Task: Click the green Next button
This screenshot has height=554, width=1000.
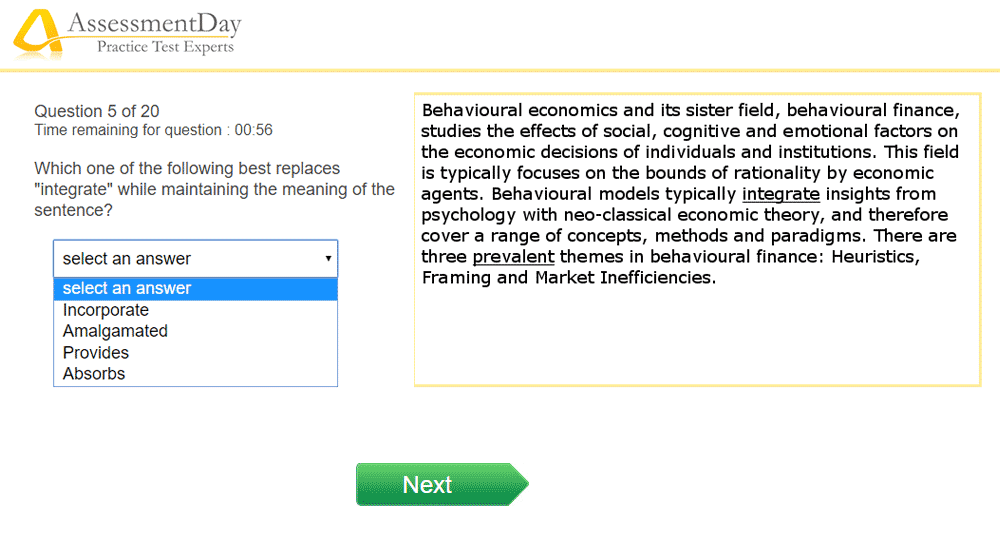Action: [442, 485]
